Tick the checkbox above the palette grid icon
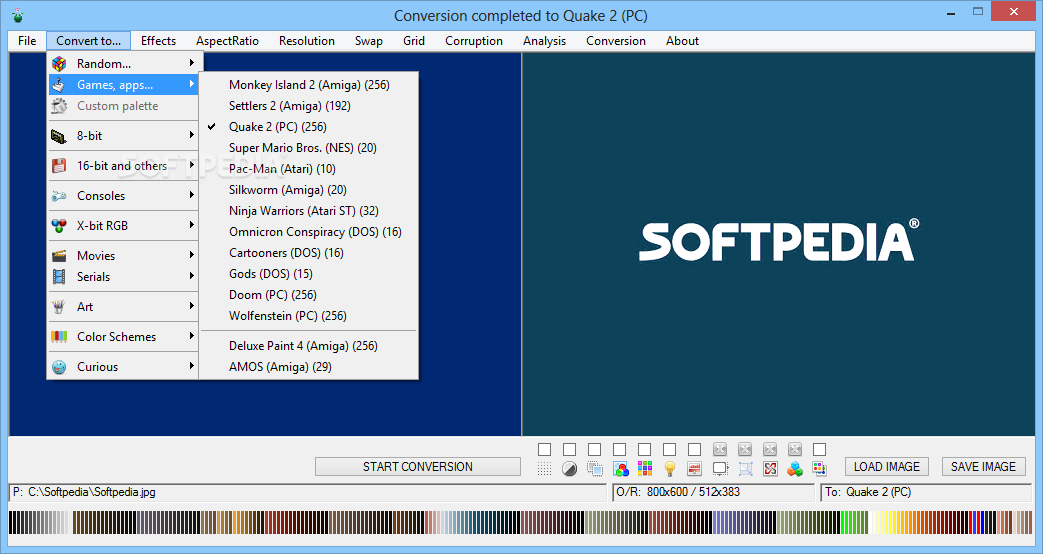The height and width of the screenshot is (554, 1043). tap(645, 450)
